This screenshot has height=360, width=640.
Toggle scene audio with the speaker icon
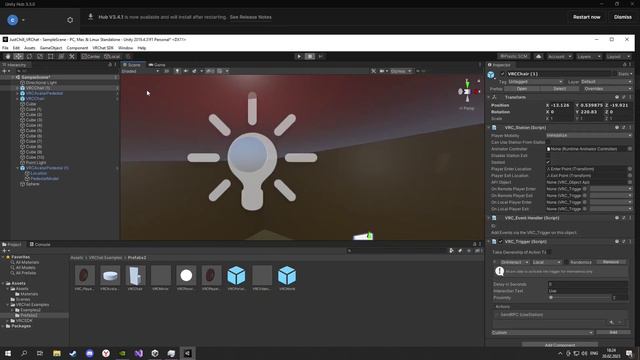(x=186, y=71)
